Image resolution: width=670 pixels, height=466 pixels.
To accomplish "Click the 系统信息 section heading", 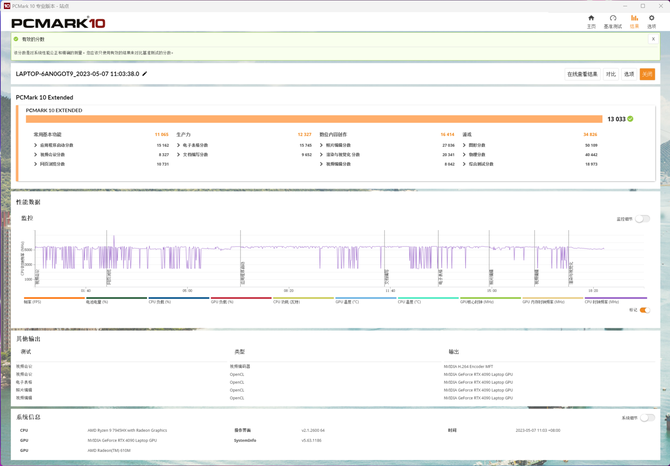I will click(28, 417).
